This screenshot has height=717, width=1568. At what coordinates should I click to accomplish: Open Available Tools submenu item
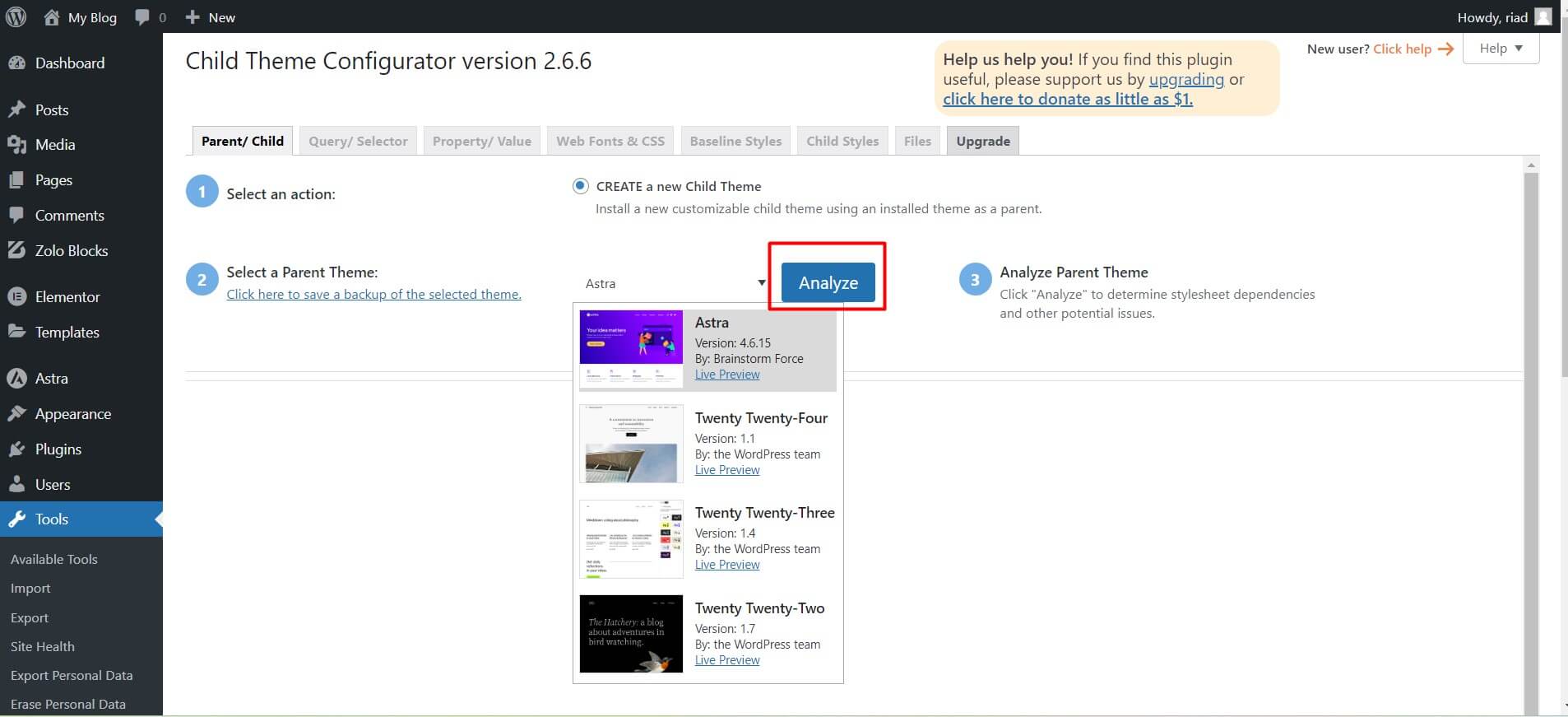click(54, 559)
